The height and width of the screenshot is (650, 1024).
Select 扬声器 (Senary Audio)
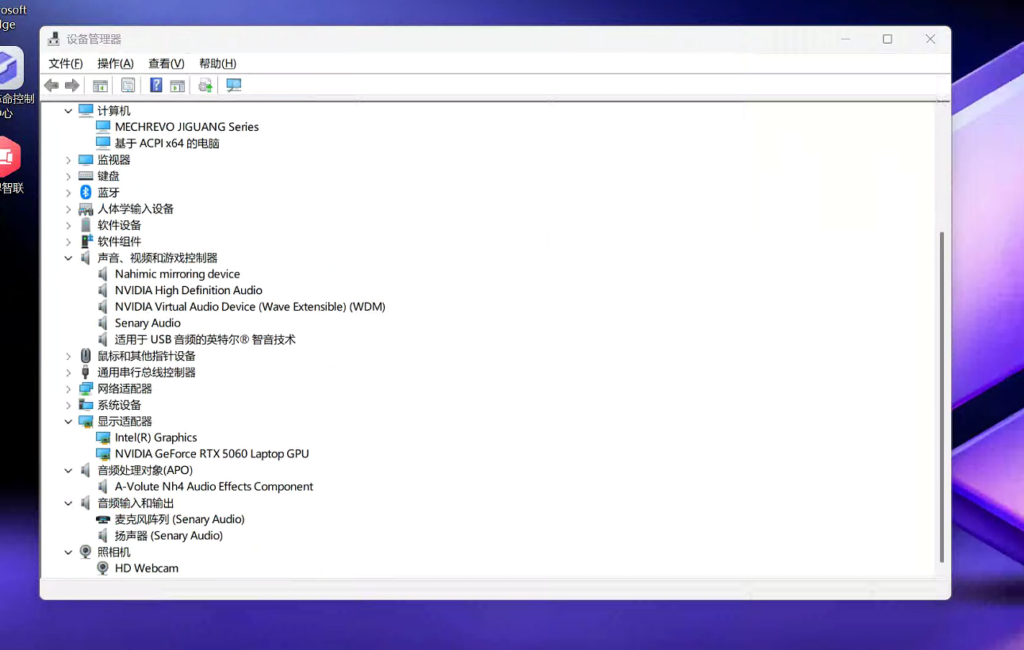tap(168, 535)
